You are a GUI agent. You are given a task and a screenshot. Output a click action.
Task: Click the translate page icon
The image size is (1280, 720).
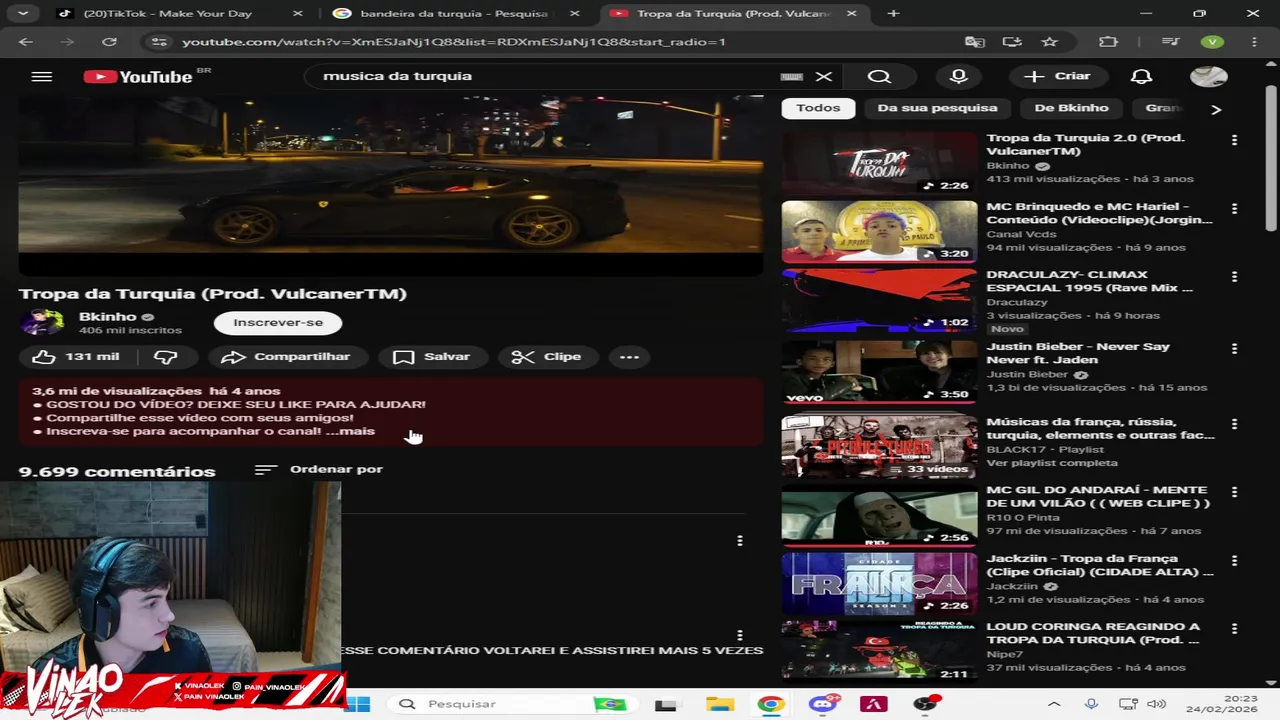974,42
